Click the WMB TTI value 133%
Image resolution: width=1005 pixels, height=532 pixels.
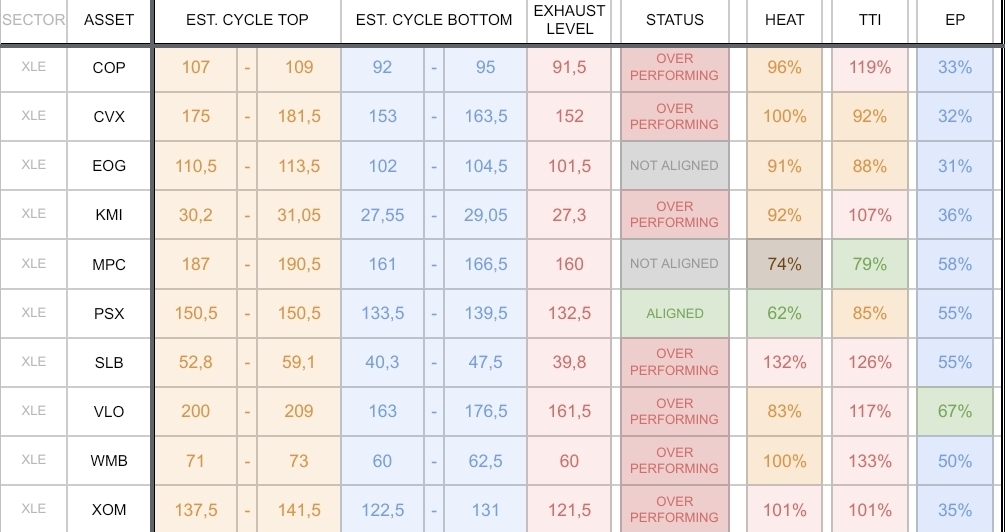coord(870,460)
